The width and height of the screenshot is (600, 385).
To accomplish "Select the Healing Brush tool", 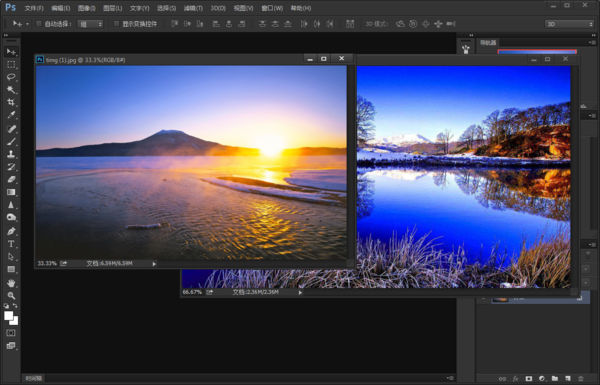I will point(11,129).
